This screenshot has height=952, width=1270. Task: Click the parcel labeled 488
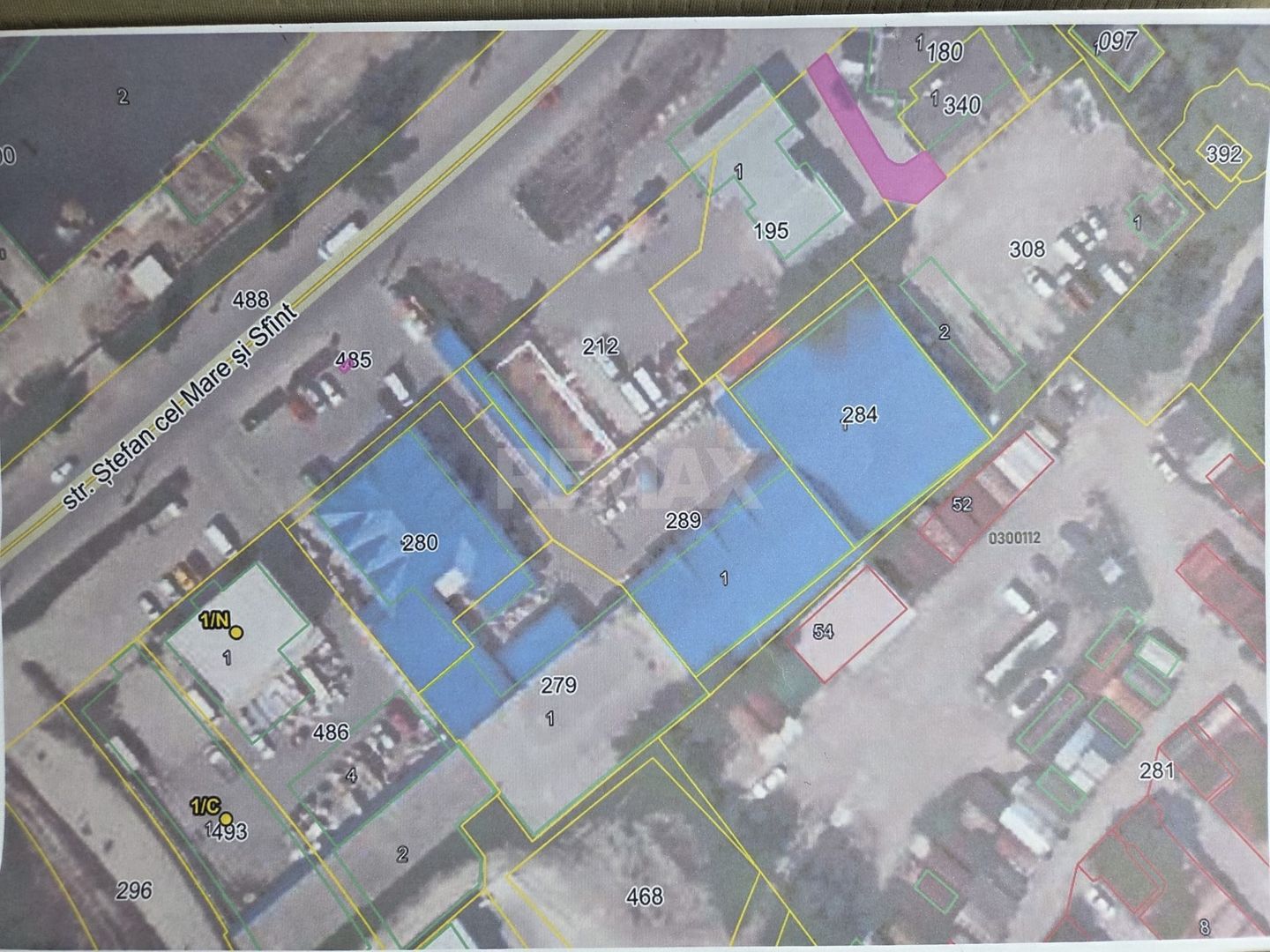tap(250, 301)
